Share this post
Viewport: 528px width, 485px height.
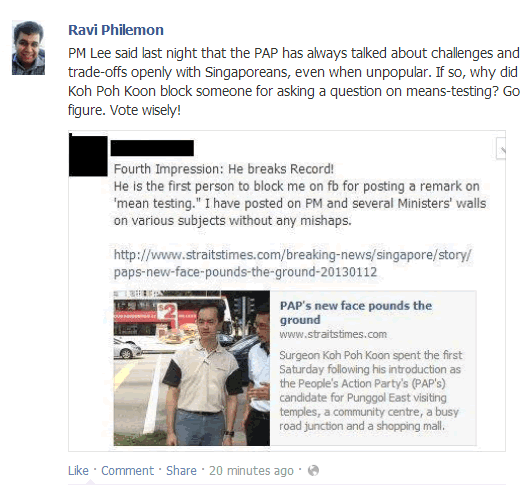[x=181, y=471]
